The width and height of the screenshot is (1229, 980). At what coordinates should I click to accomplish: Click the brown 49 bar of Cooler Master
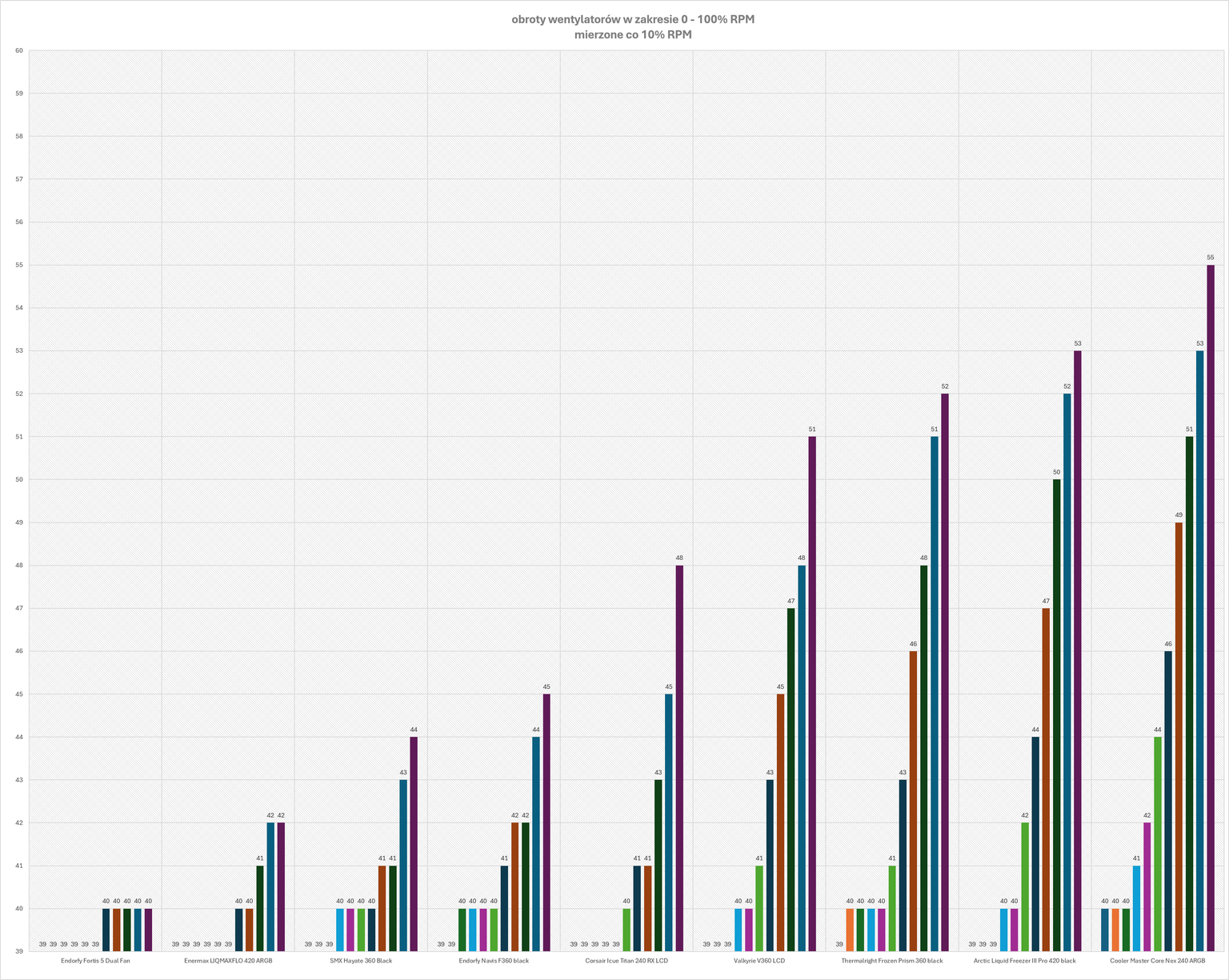(x=1179, y=737)
